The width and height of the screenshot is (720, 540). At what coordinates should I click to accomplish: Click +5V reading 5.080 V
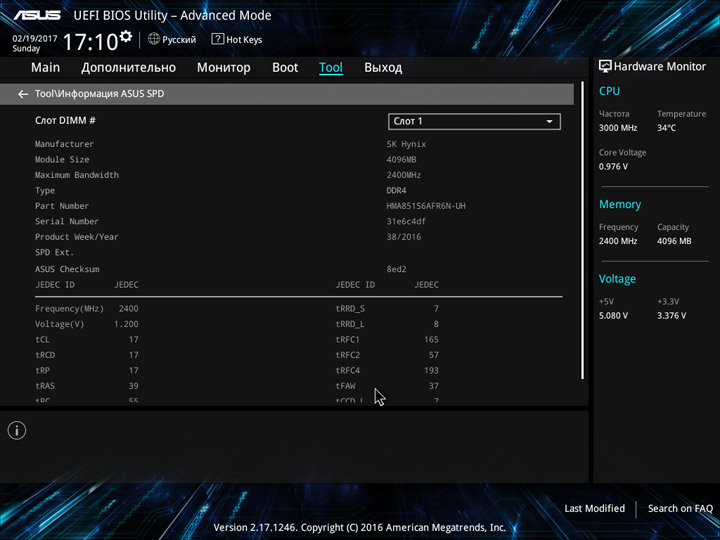tap(613, 316)
